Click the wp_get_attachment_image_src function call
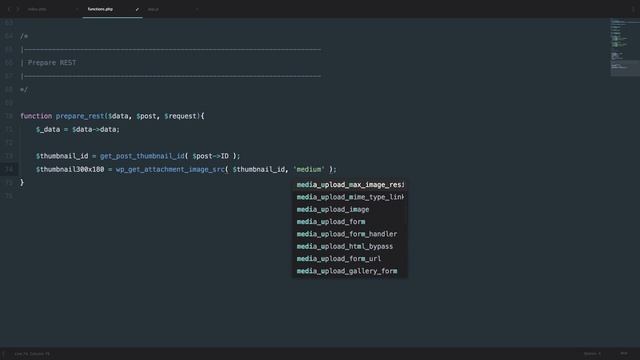The image size is (640, 360). click(170, 169)
